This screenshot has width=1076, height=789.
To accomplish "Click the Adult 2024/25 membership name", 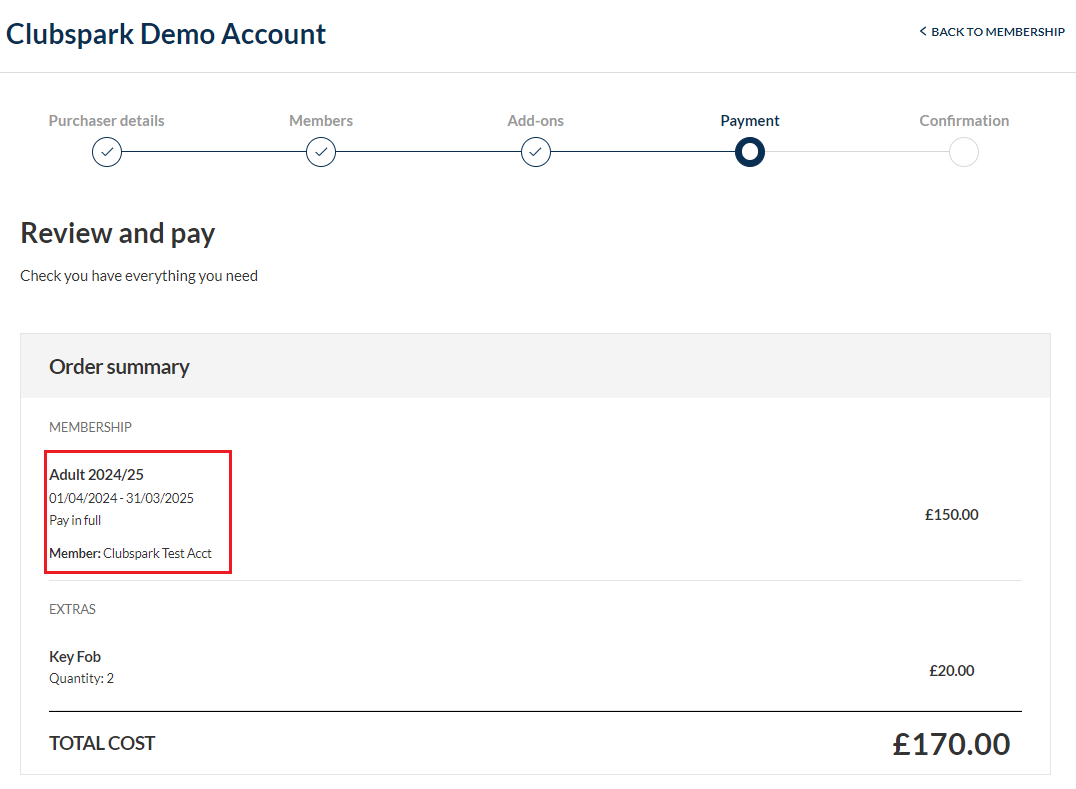I will [x=97, y=475].
